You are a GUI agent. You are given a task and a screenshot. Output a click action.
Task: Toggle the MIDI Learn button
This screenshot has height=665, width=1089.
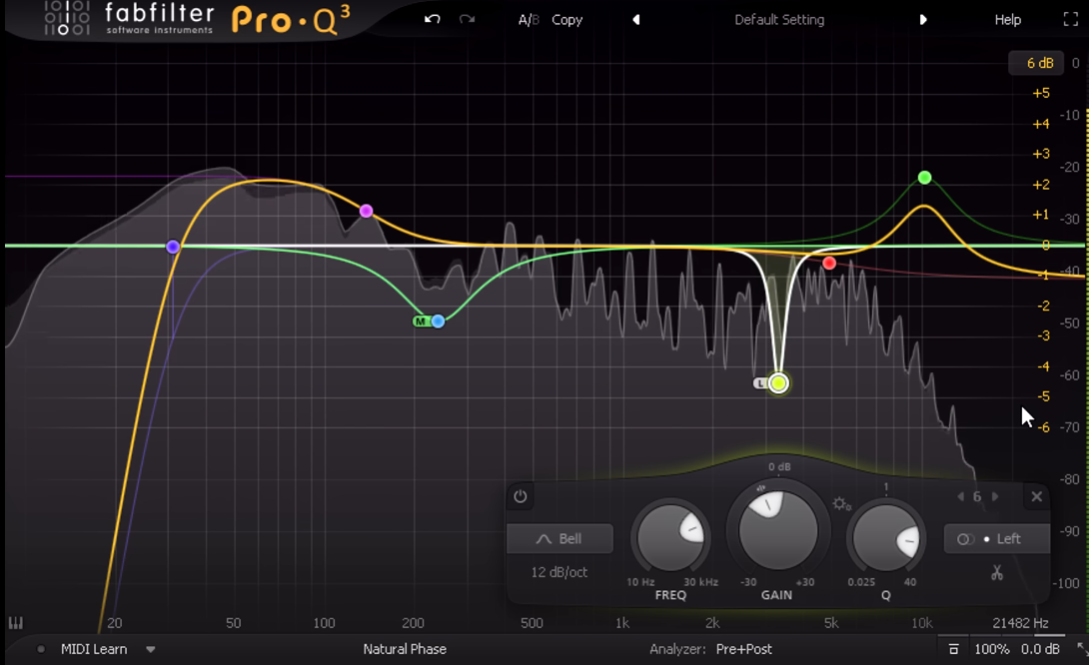click(94, 649)
